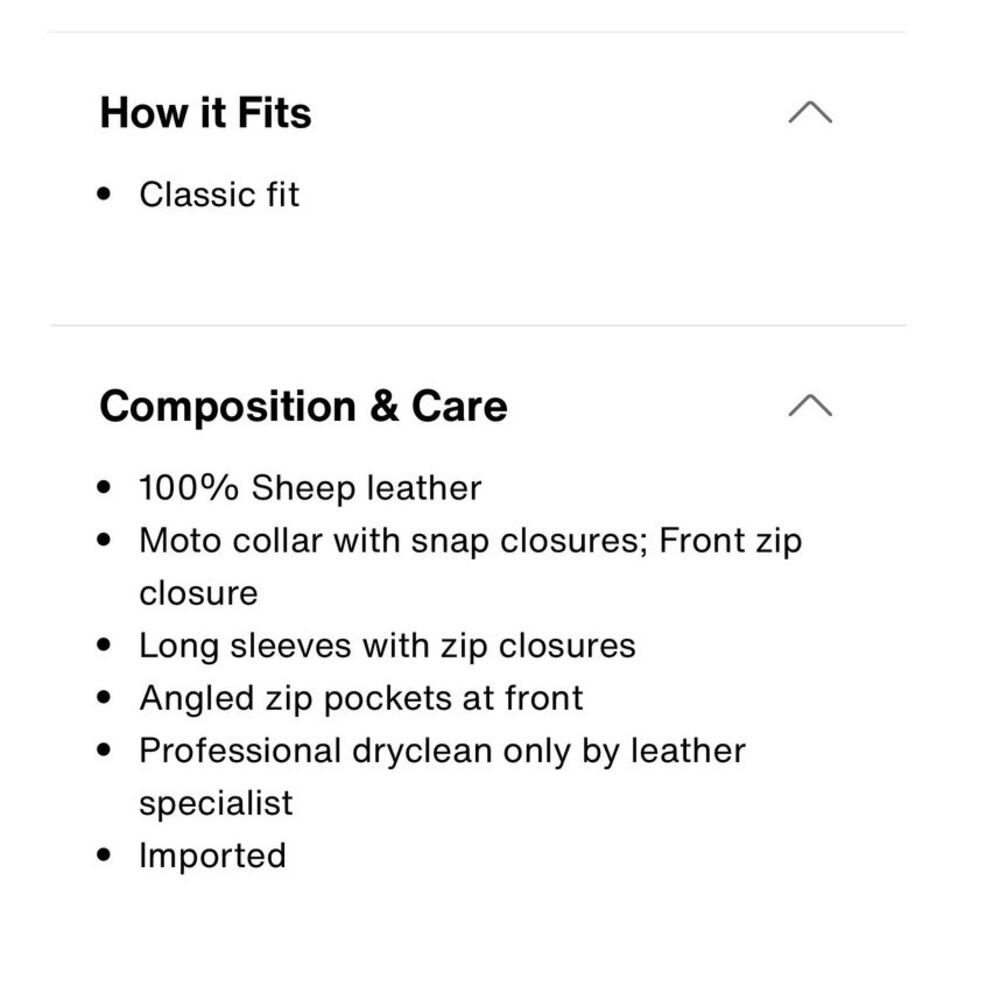Image resolution: width=1000 pixels, height=1000 pixels.
Task: Click bullet beside Moto collar item
Action: tap(104, 540)
